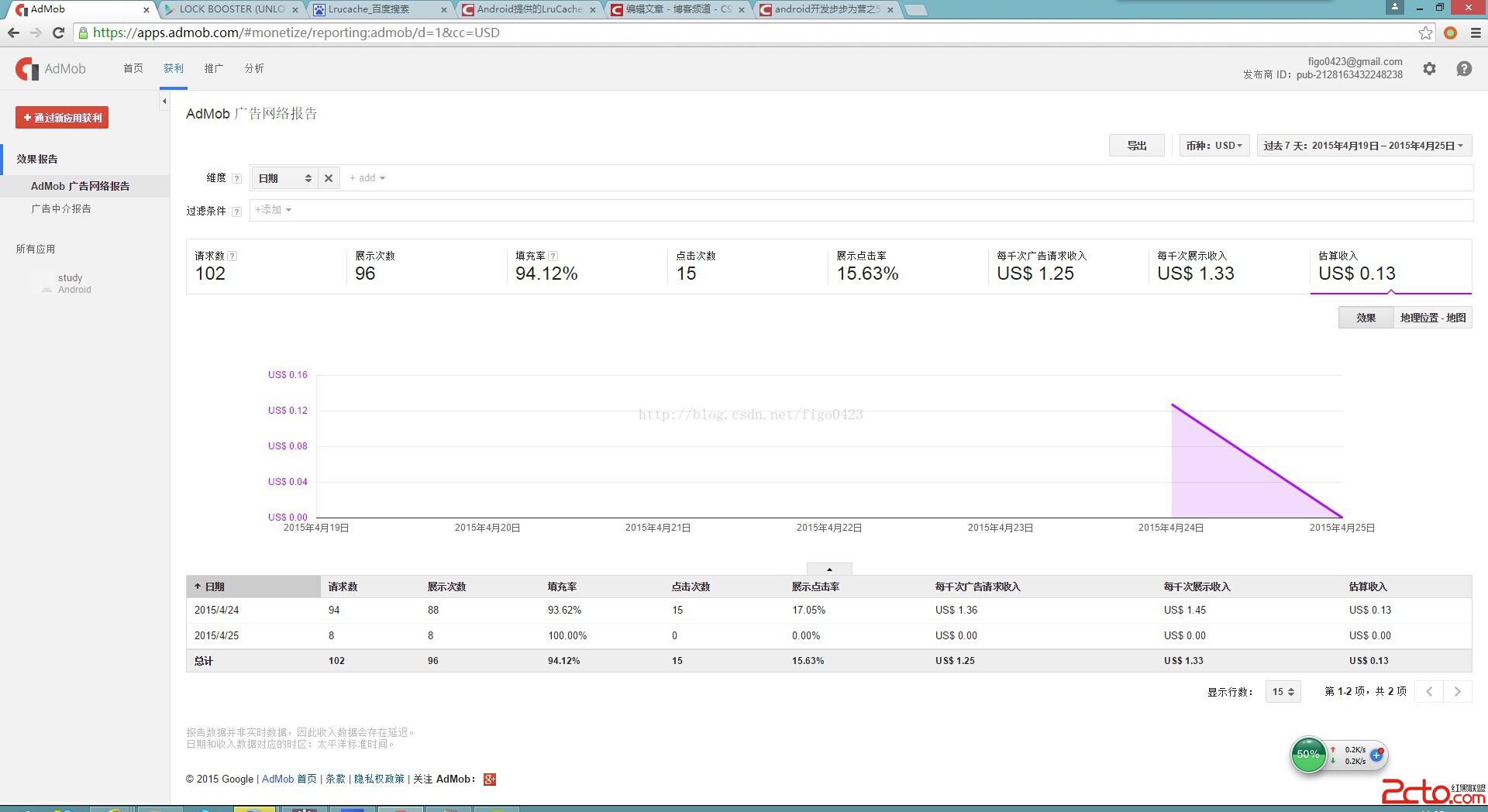Select the 展示次数 metric card
The image size is (1488, 812).
click(x=426, y=267)
